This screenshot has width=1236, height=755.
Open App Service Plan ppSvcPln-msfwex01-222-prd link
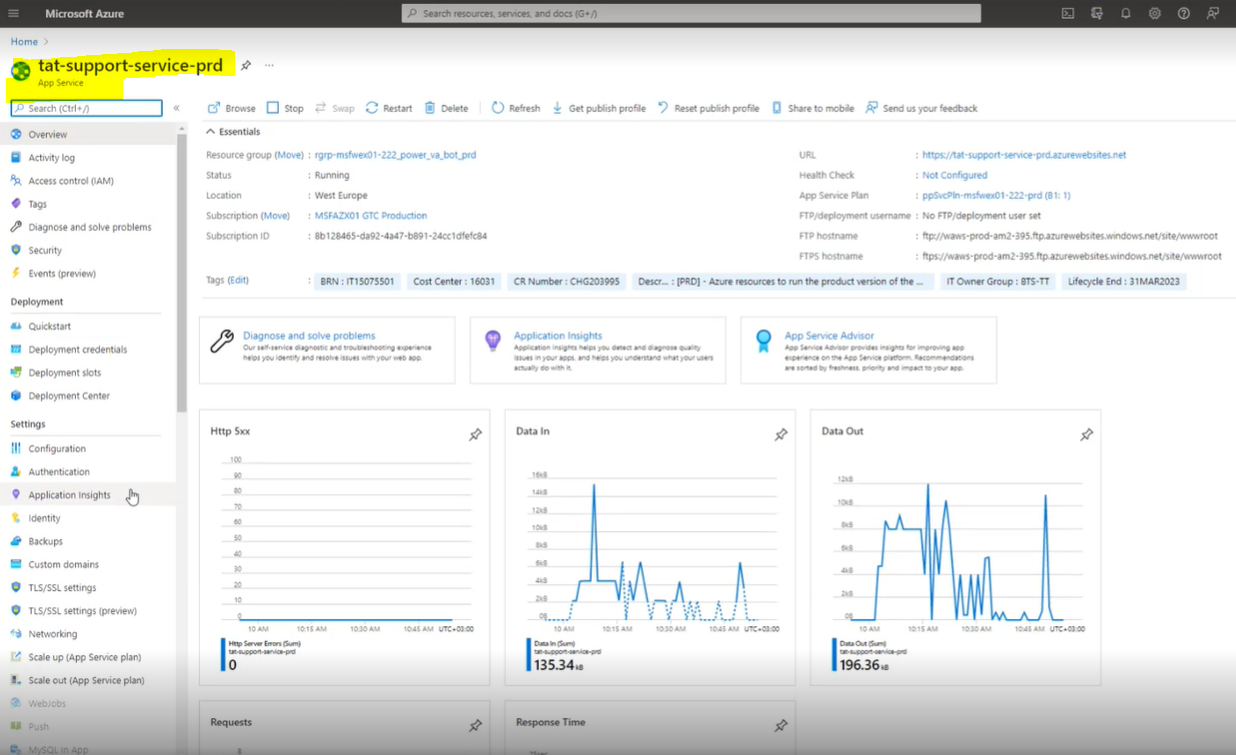coord(996,195)
